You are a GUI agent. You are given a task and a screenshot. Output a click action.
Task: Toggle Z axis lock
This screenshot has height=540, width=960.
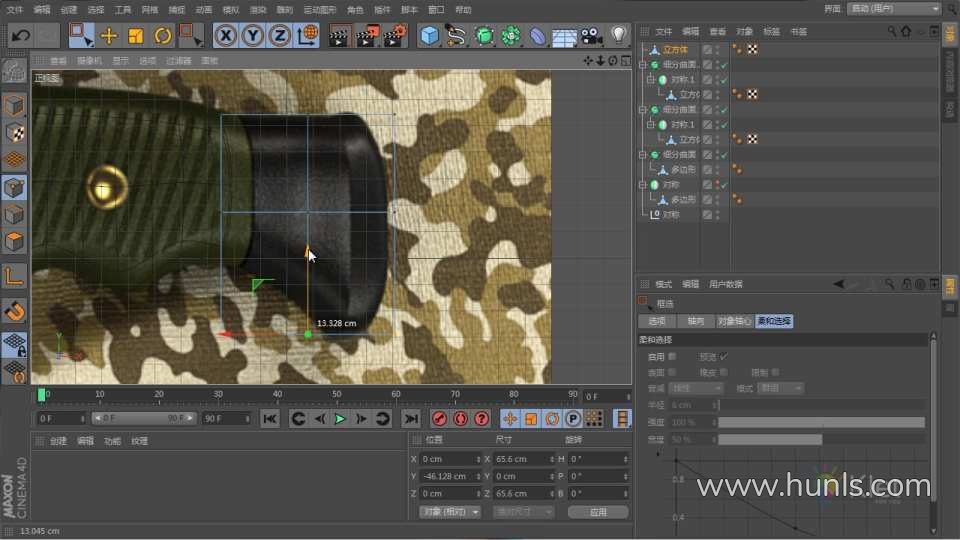tap(280, 36)
